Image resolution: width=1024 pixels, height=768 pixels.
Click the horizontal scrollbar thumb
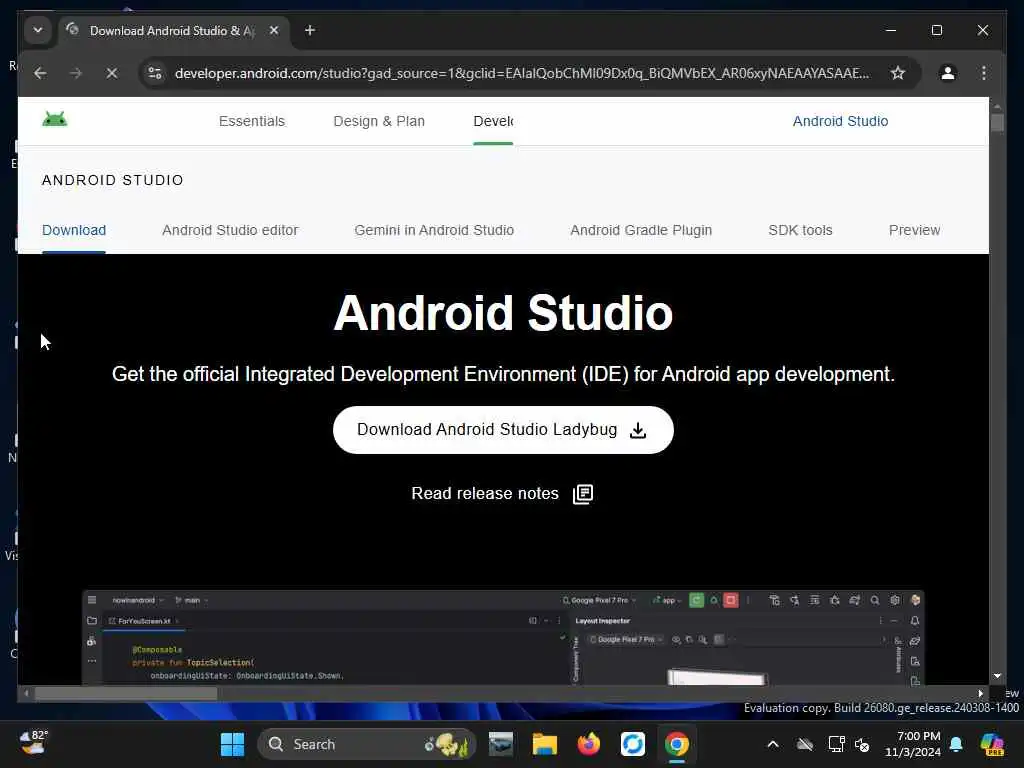point(125,694)
